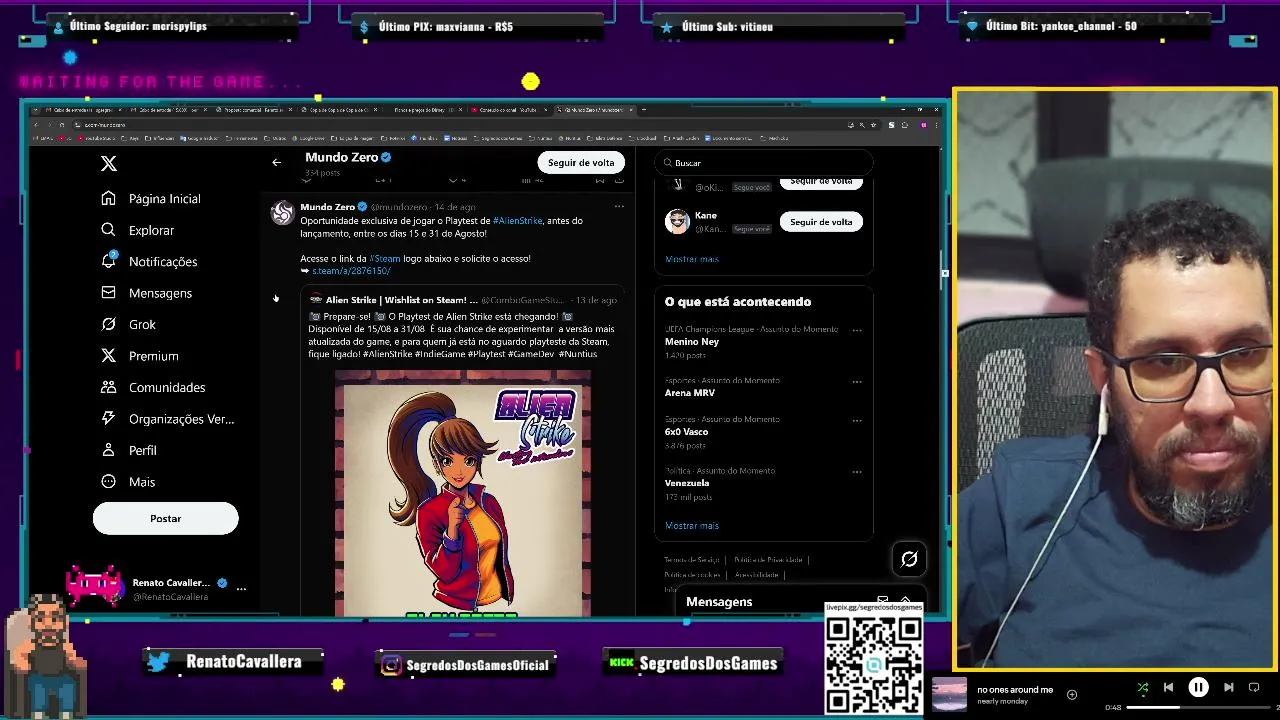
Task: Open Comunidades in the sidebar
Action: coord(153,387)
